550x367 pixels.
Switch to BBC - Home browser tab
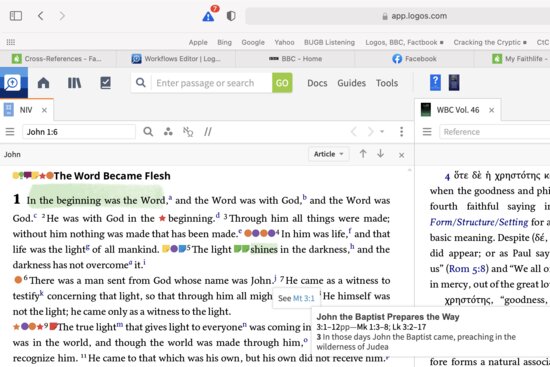pos(295,59)
